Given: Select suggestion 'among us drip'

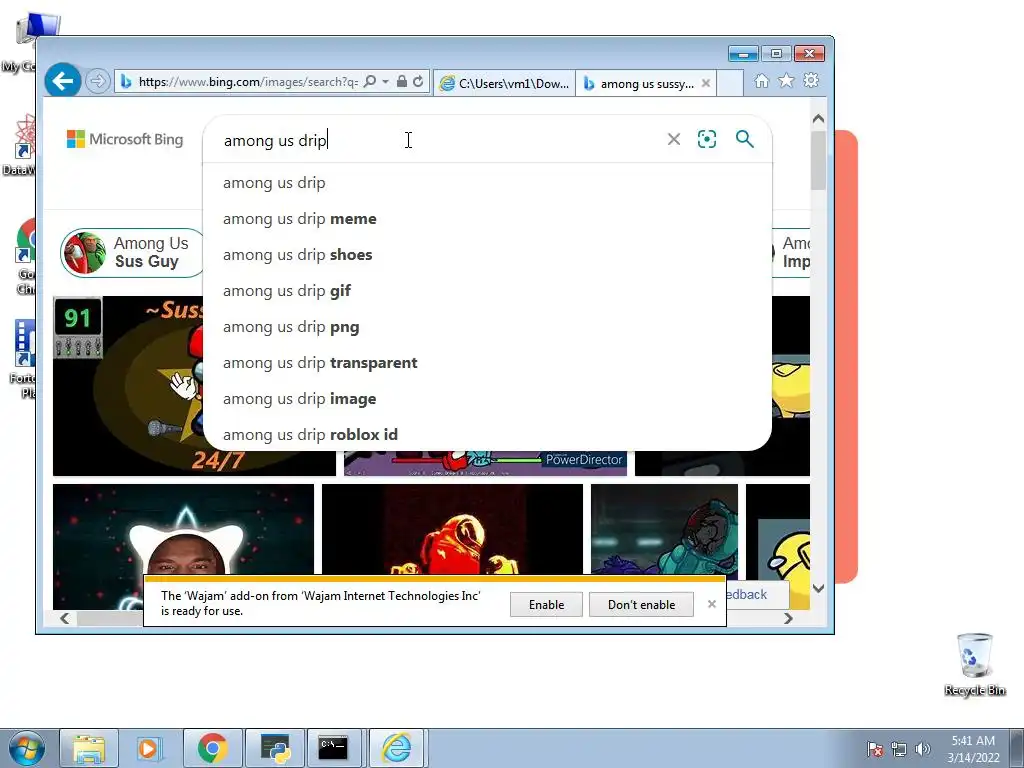Looking at the screenshot, I should (487, 183).
